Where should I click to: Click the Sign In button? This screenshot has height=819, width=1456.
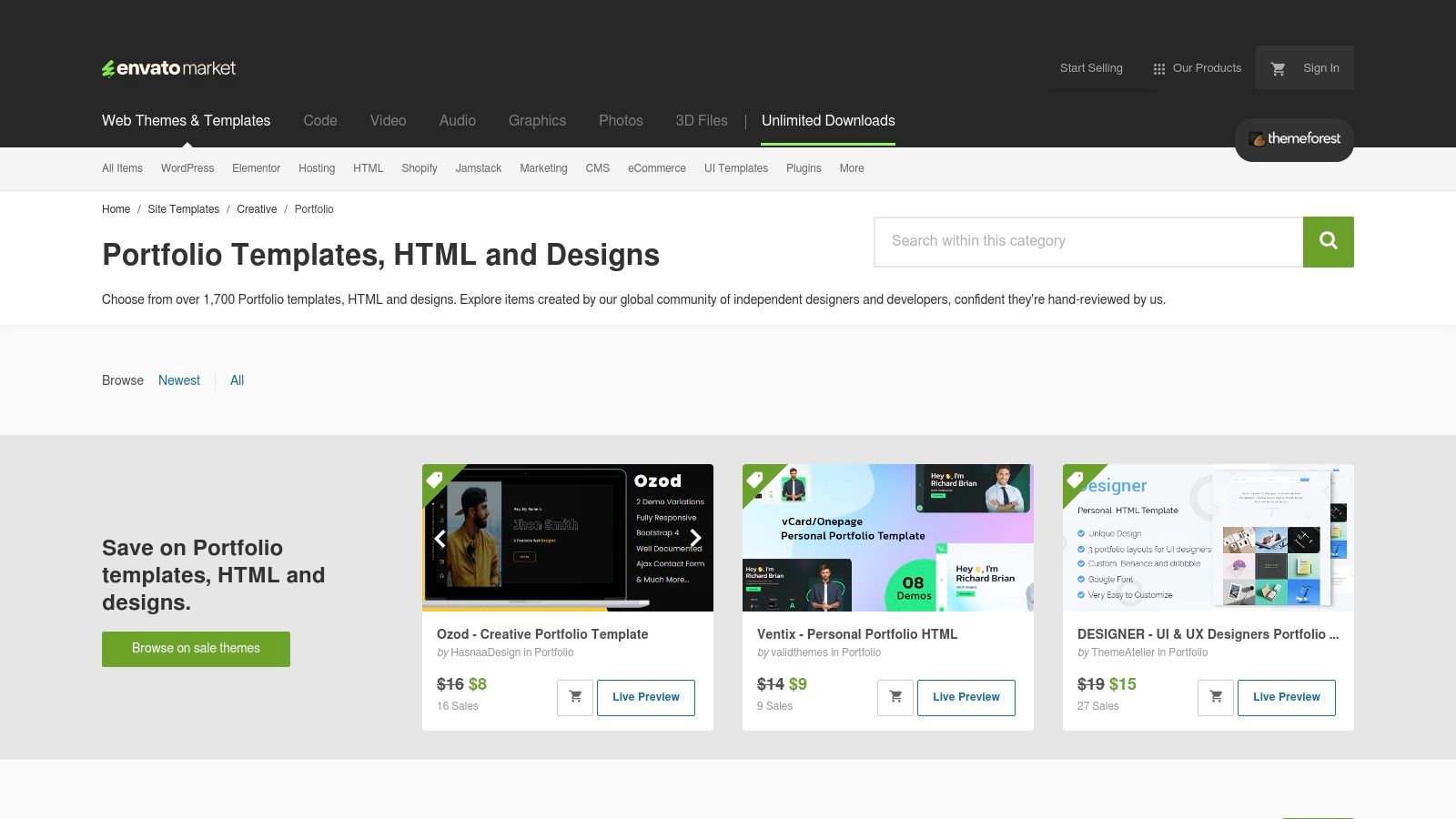tap(1320, 67)
